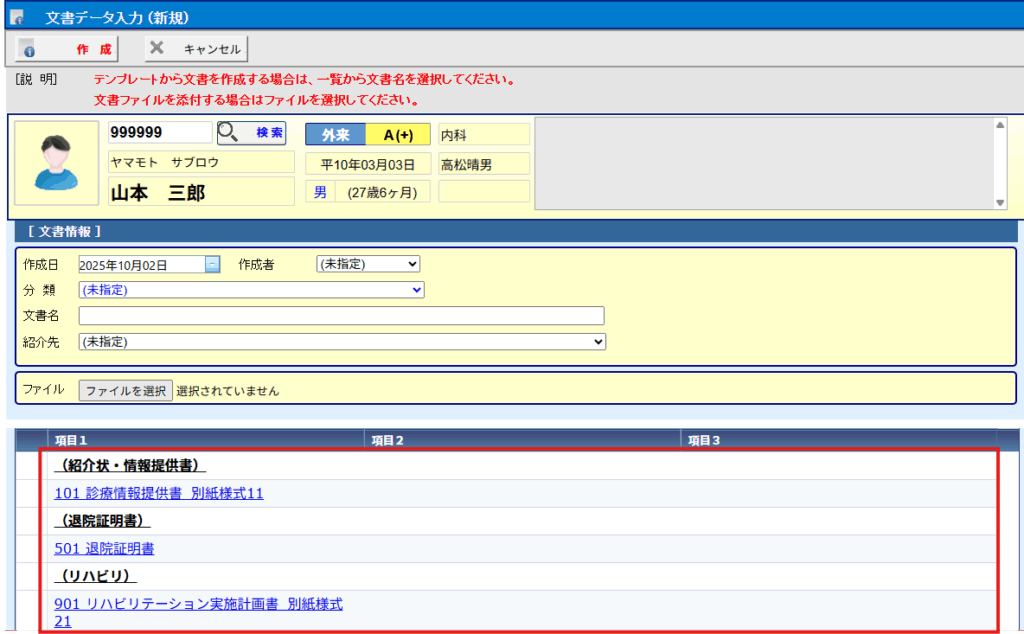Click the document icon in title bar
This screenshot has width=1024, height=634.
coord(16,17)
